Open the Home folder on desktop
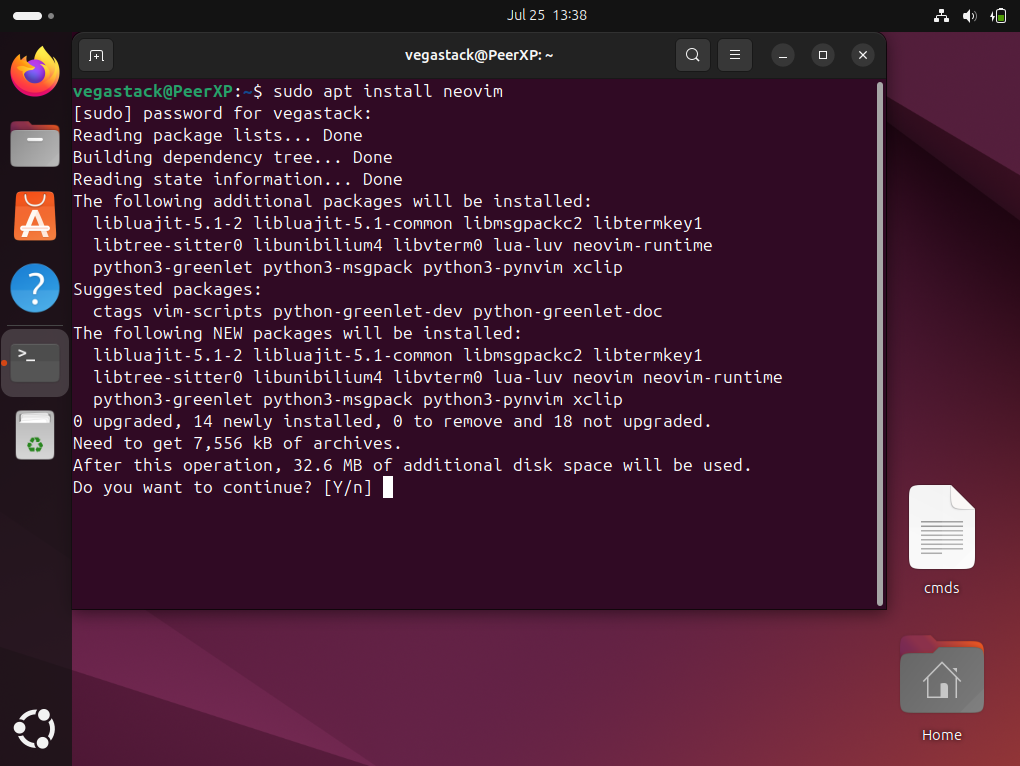Screen dimensions: 1020x766 [x=941, y=678]
